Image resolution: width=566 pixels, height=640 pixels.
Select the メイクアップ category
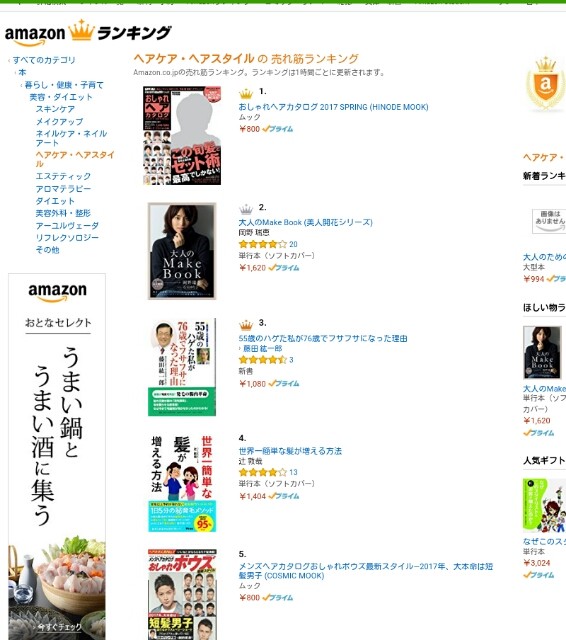(x=59, y=121)
